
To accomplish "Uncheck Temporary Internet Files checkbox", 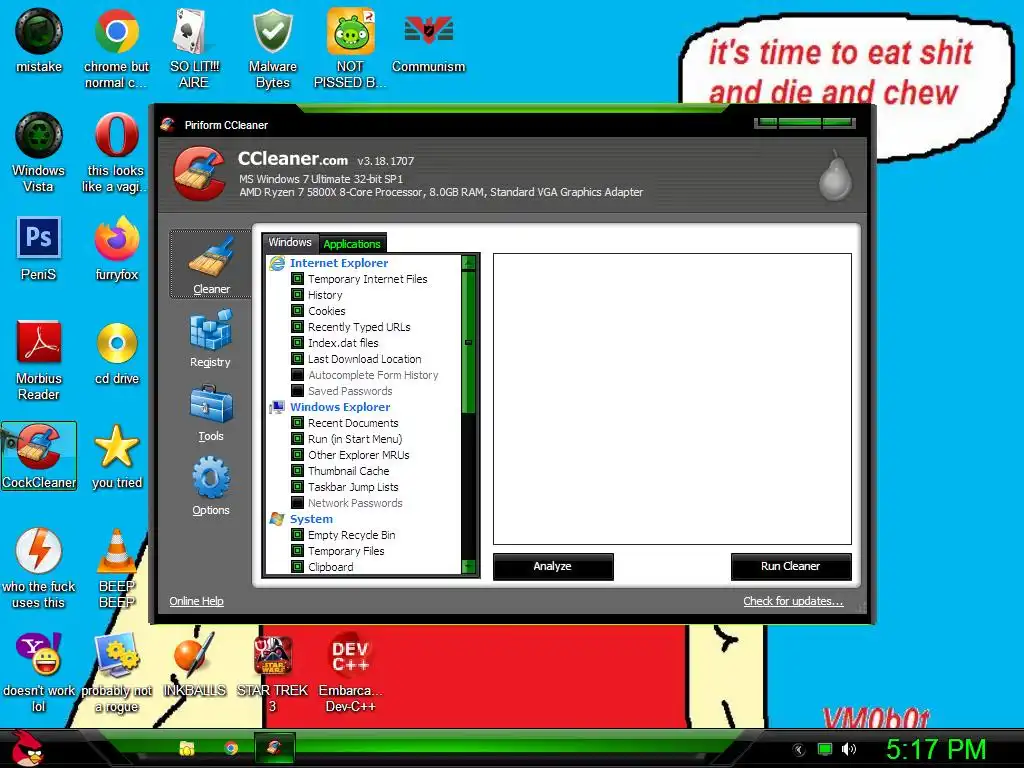I will (297, 279).
